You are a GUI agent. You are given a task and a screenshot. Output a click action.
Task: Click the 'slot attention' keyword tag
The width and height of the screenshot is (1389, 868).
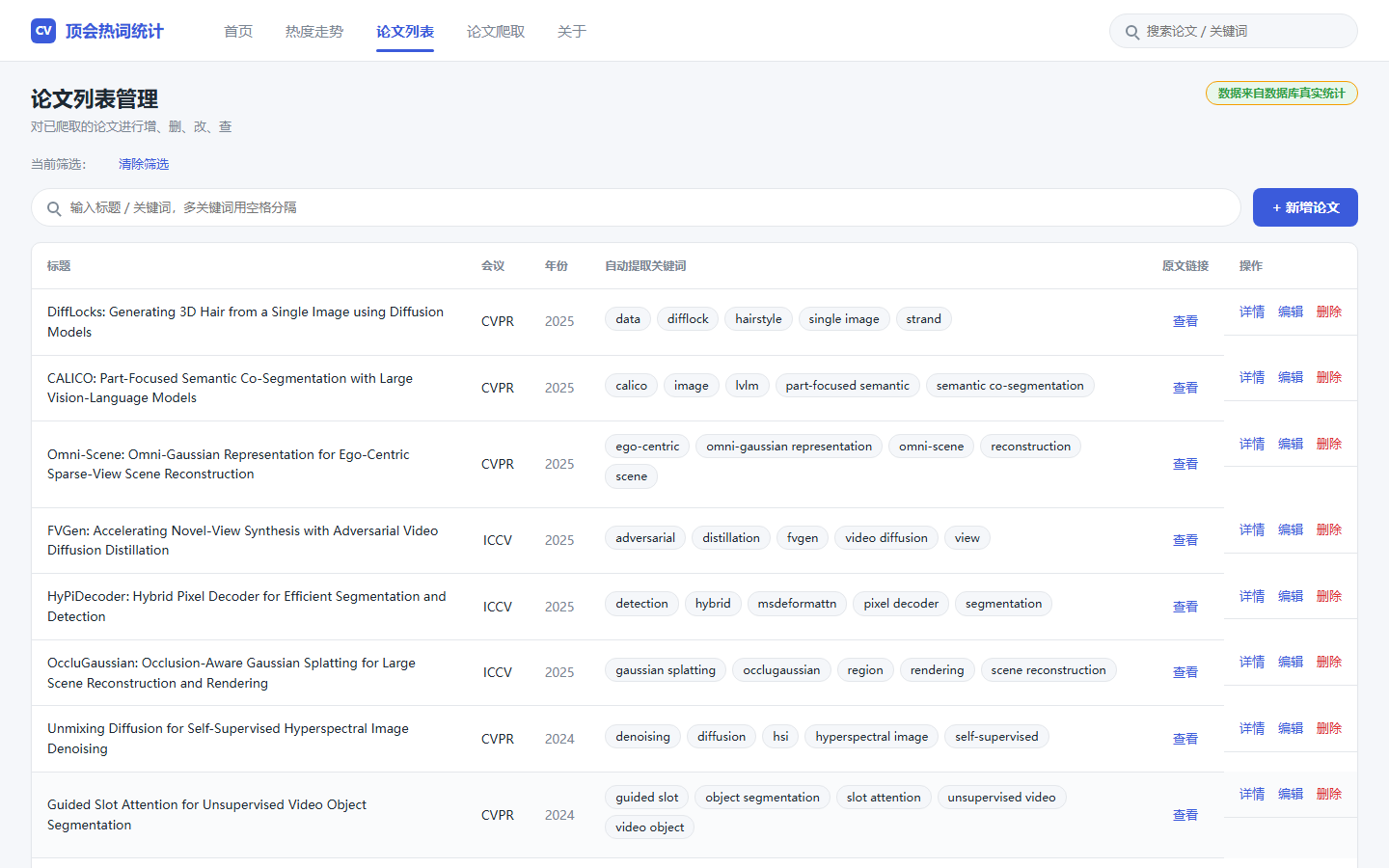point(884,798)
